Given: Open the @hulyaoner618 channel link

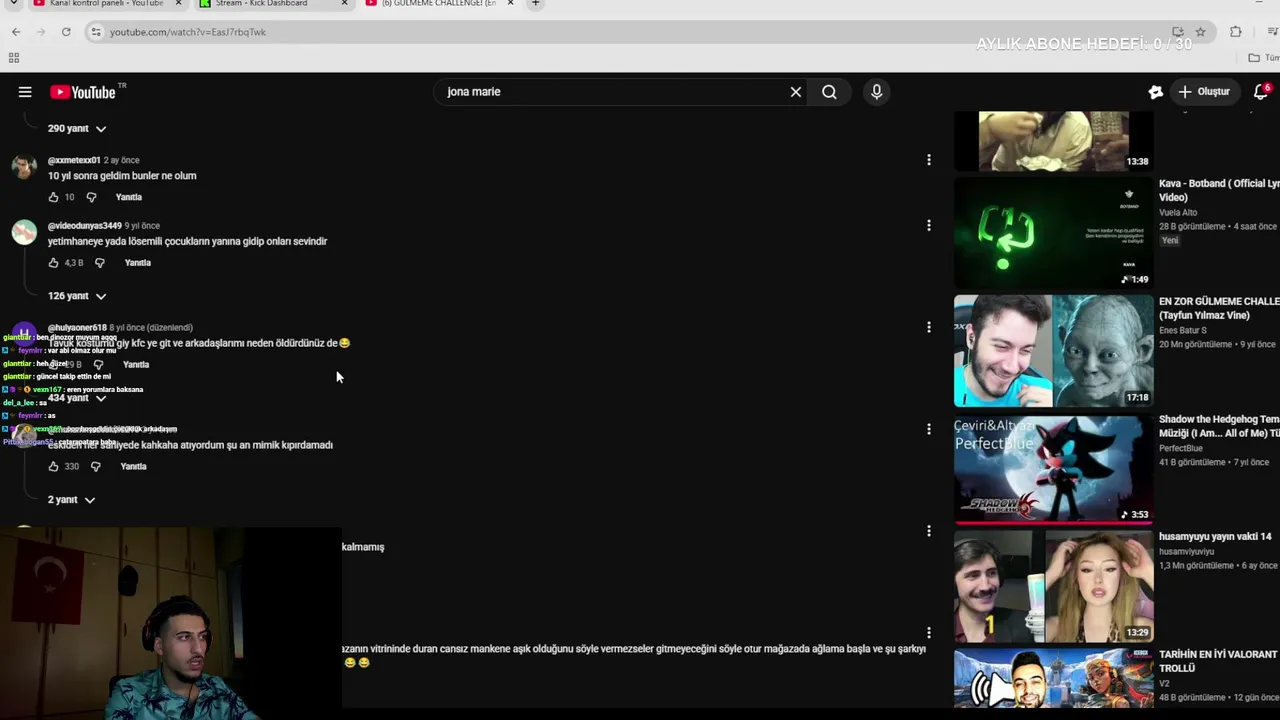Looking at the screenshot, I should tap(77, 328).
